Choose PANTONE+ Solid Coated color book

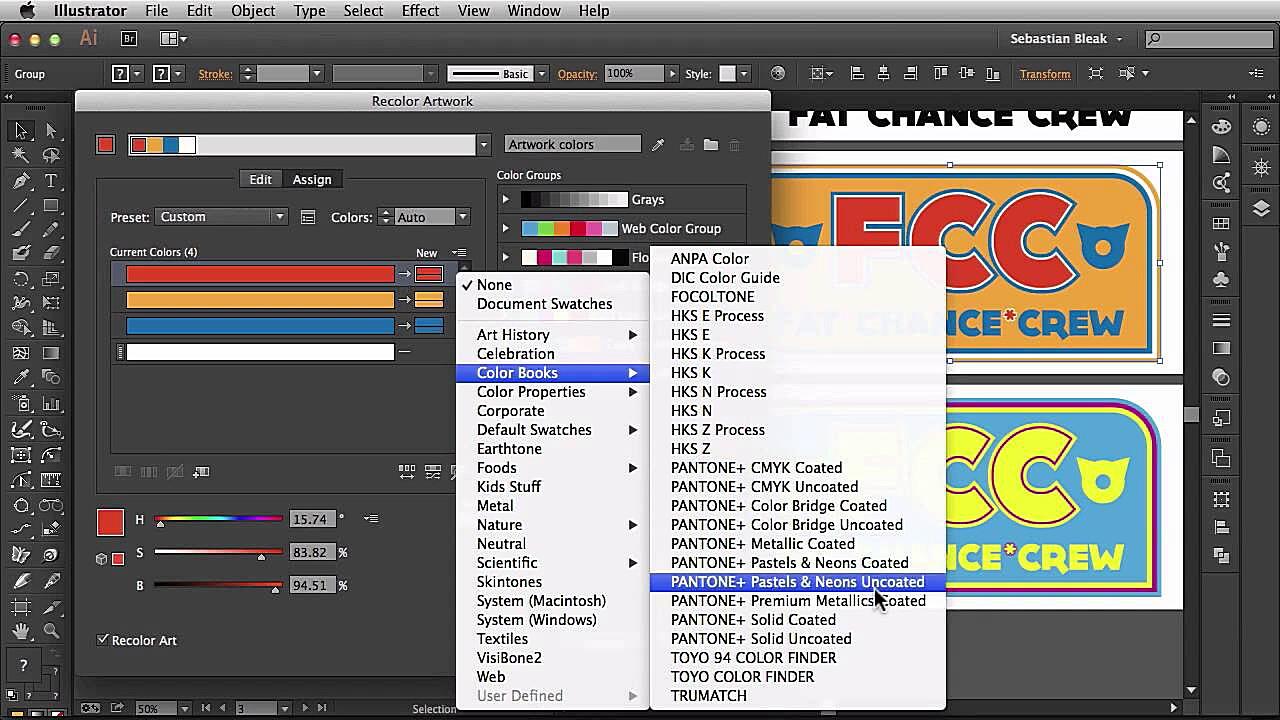coord(797,620)
